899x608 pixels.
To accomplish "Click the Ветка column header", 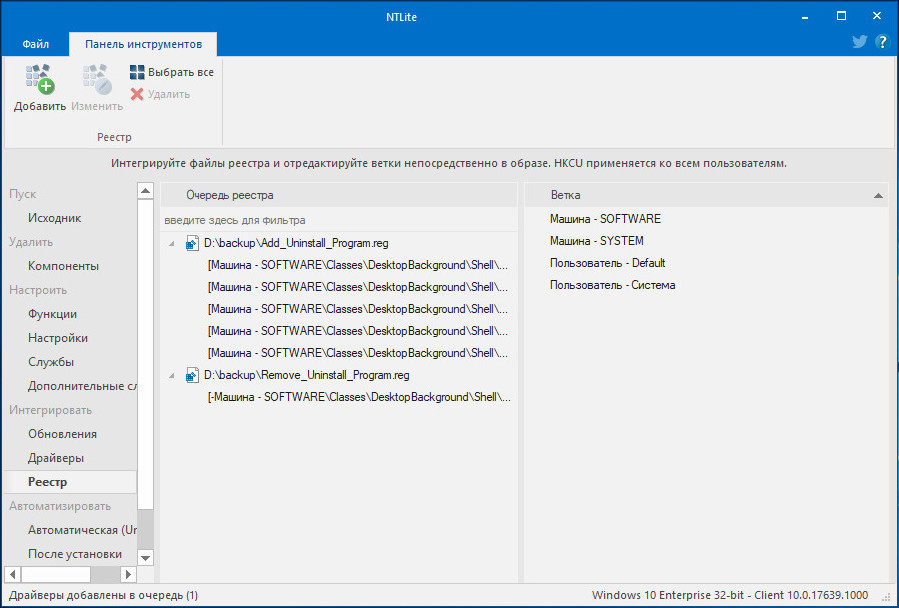I will point(706,195).
